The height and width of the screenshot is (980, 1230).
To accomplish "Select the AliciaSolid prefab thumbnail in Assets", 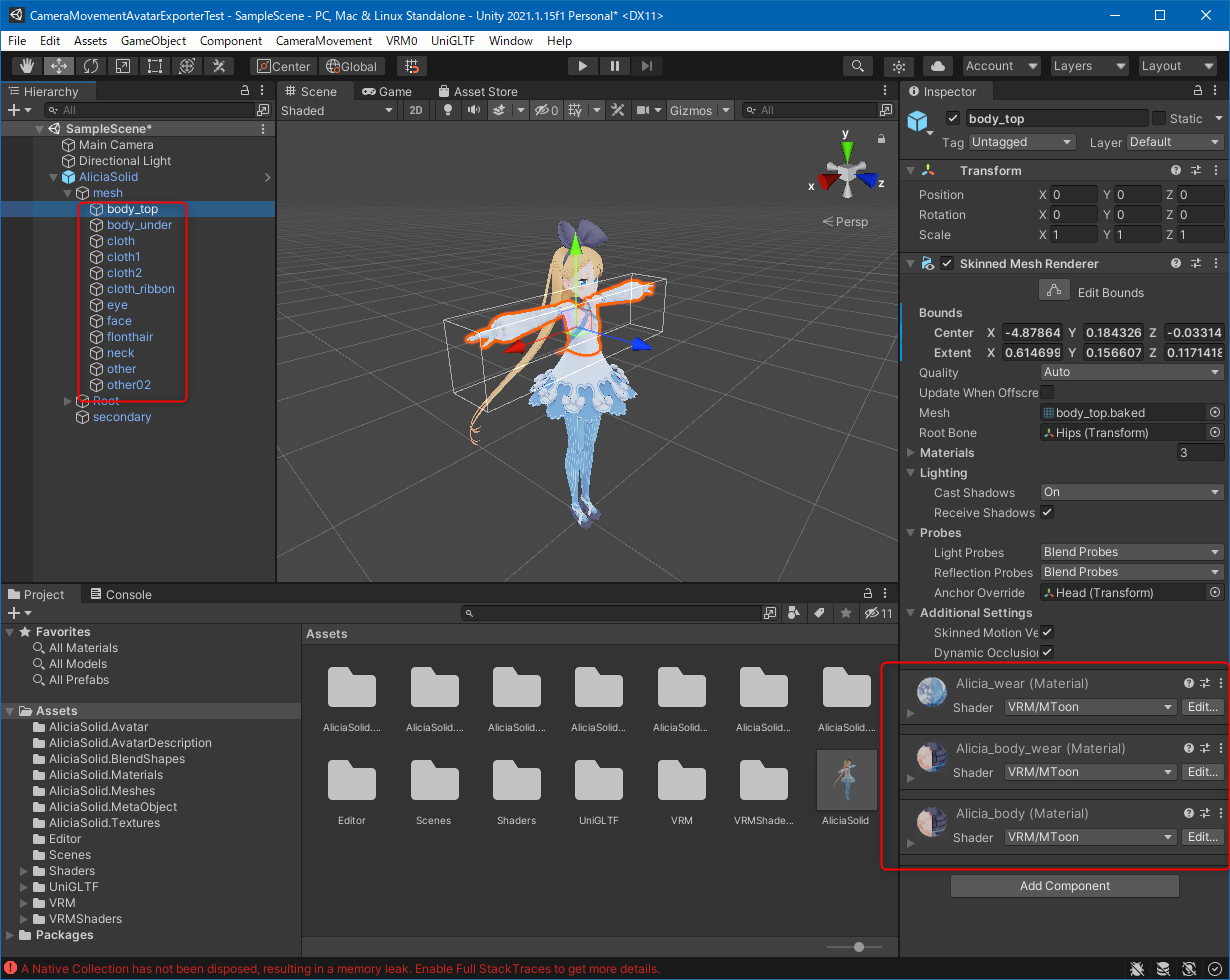I will point(846,781).
